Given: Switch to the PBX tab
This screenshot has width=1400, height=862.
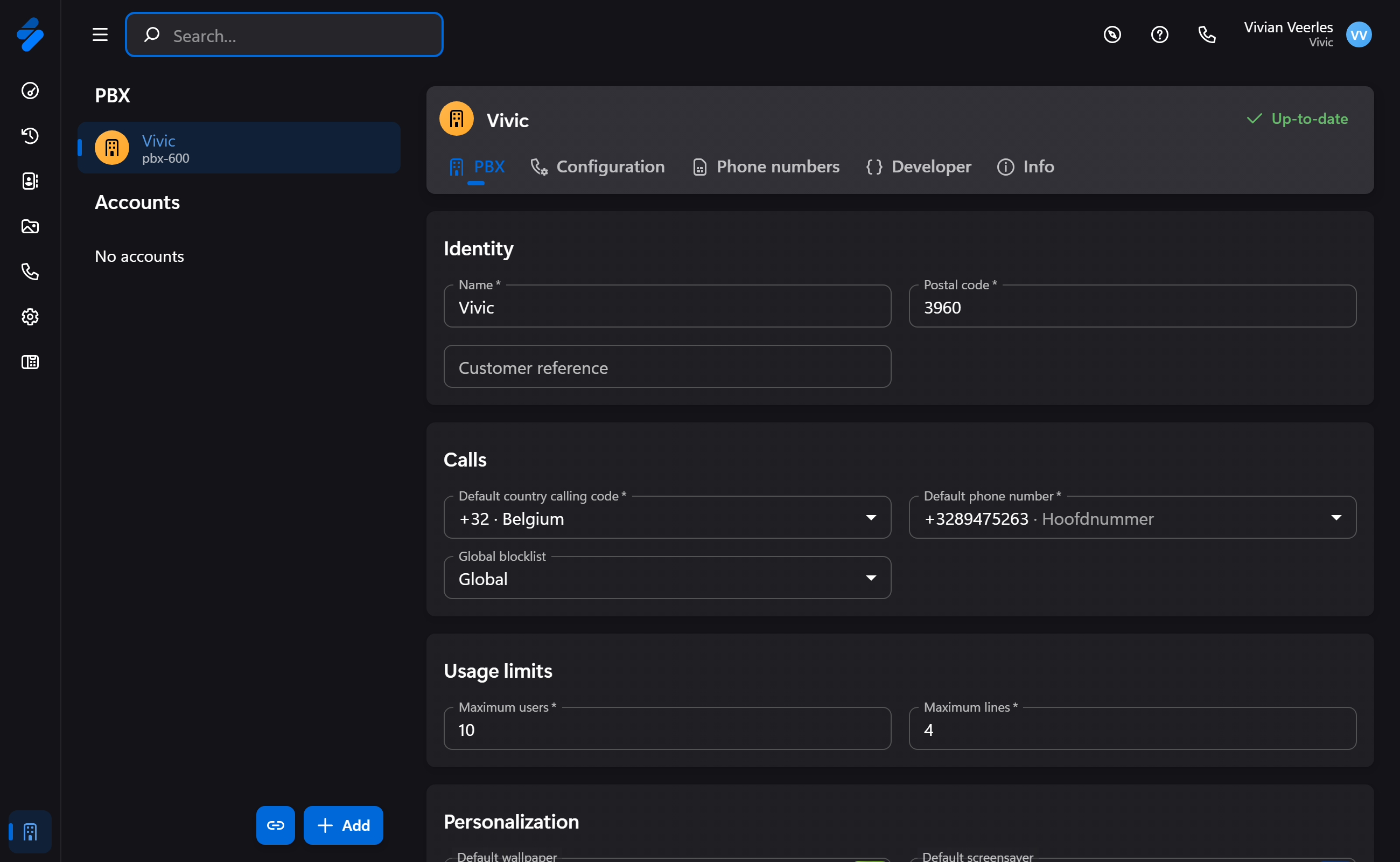Looking at the screenshot, I should (x=477, y=167).
